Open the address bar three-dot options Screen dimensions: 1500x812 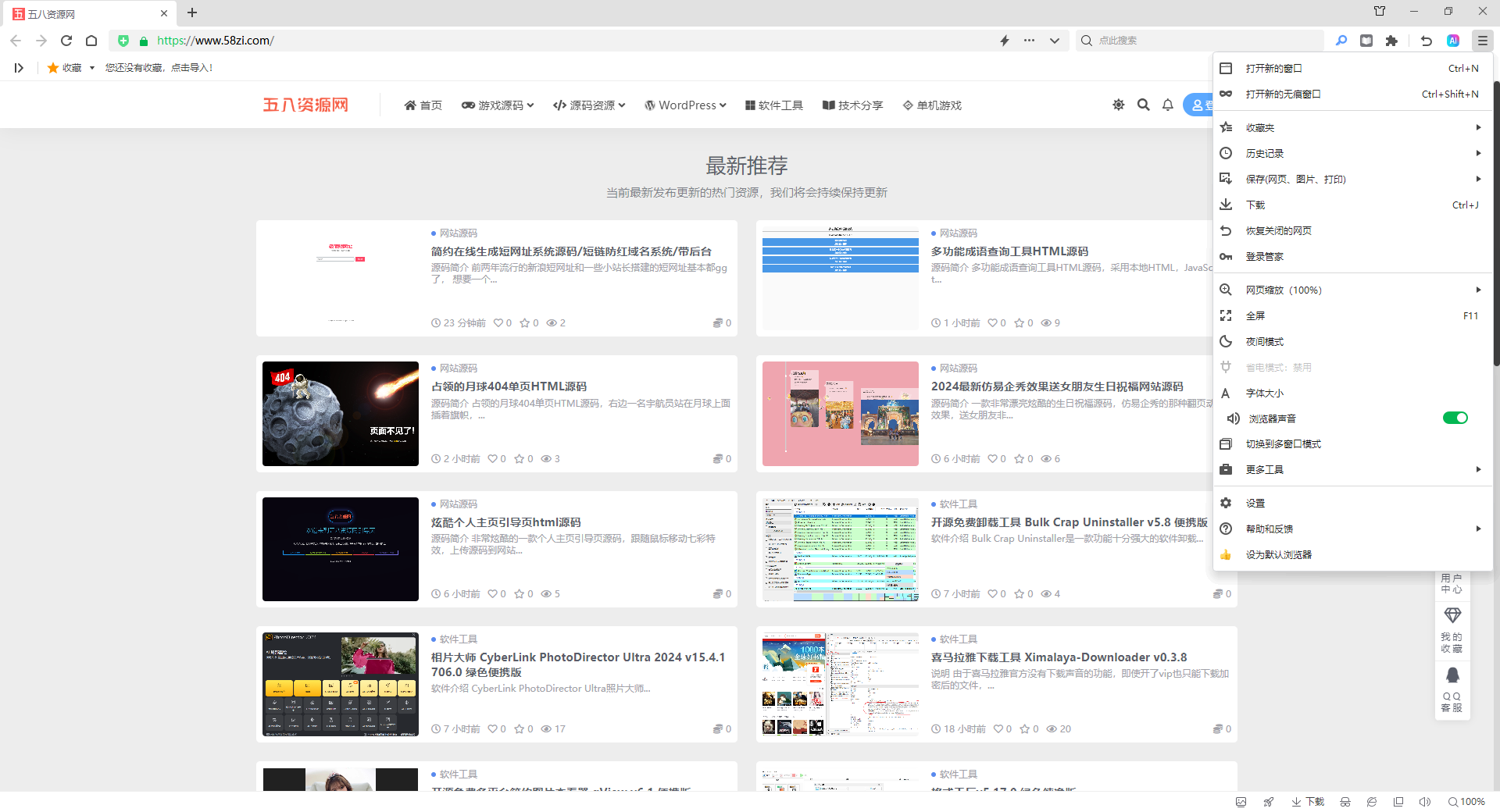coord(1029,41)
